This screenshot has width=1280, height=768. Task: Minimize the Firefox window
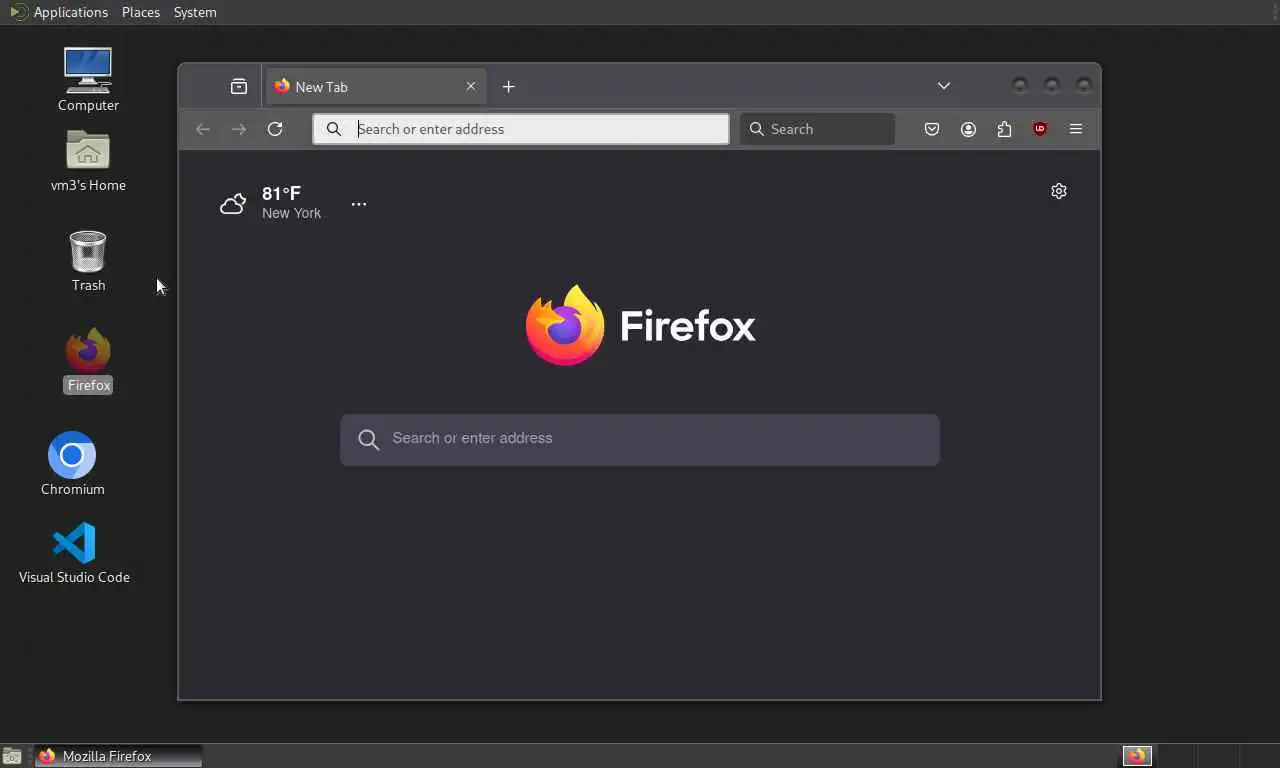click(1020, 86)
